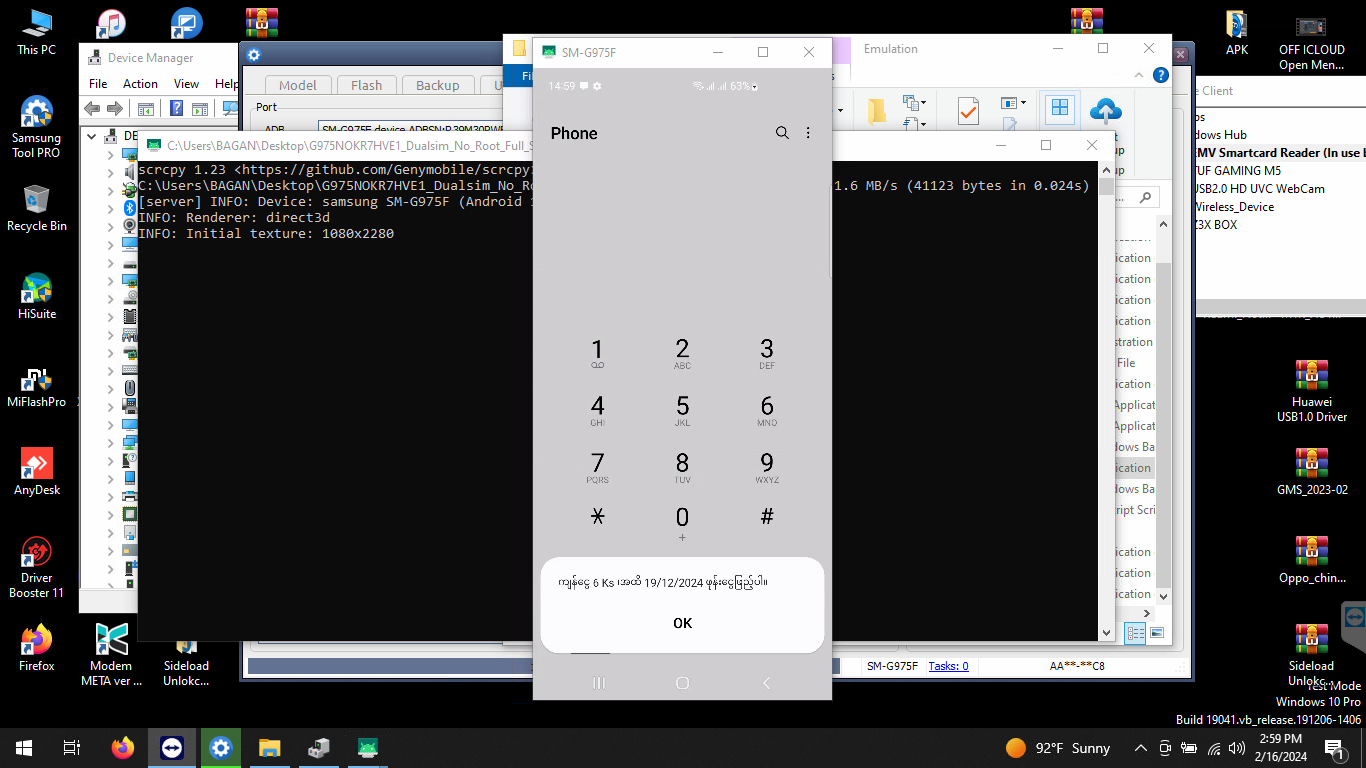Click Back arrow in Device Manager toolbar
Viewport: 1366px width, 768px height.
click(92, 108)
